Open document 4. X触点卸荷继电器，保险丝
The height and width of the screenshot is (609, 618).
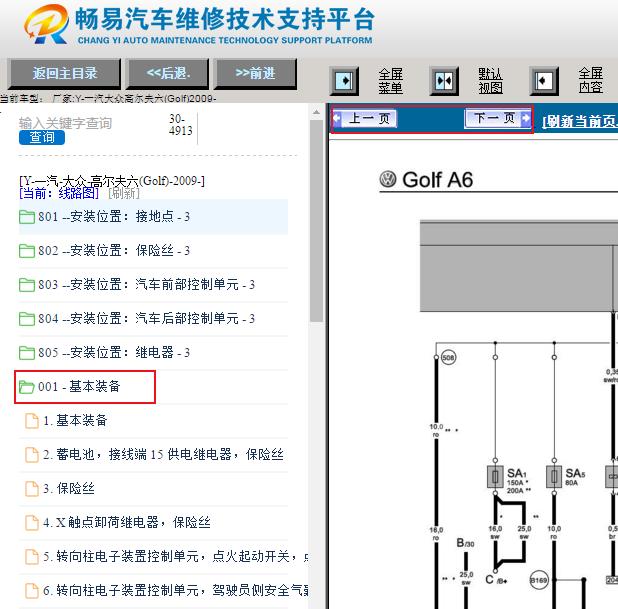point(127,522)
